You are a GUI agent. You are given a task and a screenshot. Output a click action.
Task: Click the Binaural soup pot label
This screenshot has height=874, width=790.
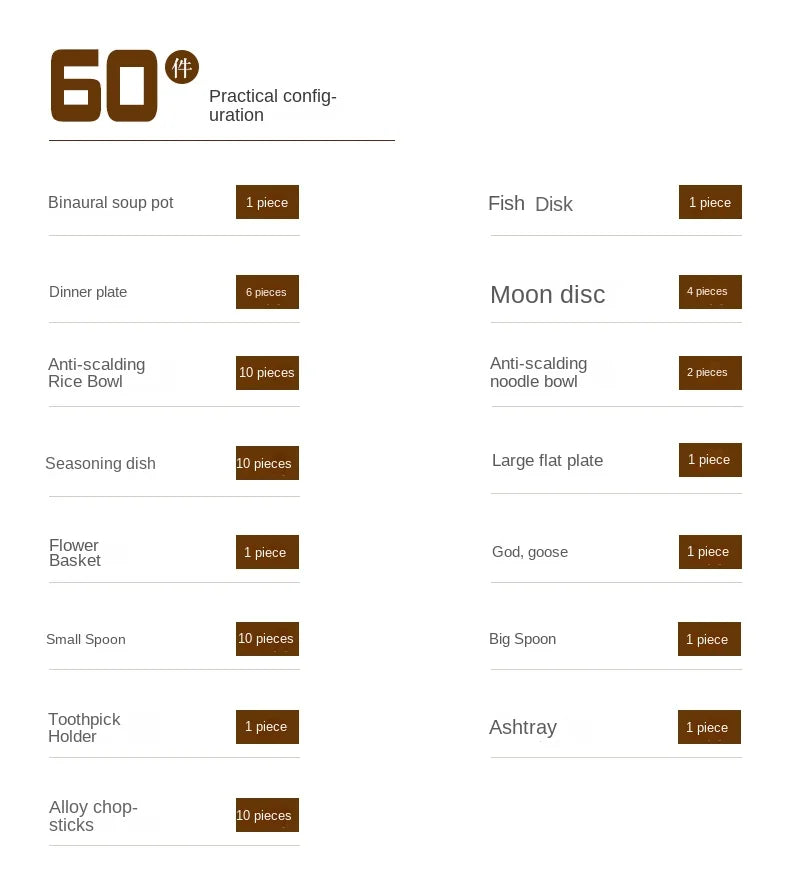tap(111, 203)
